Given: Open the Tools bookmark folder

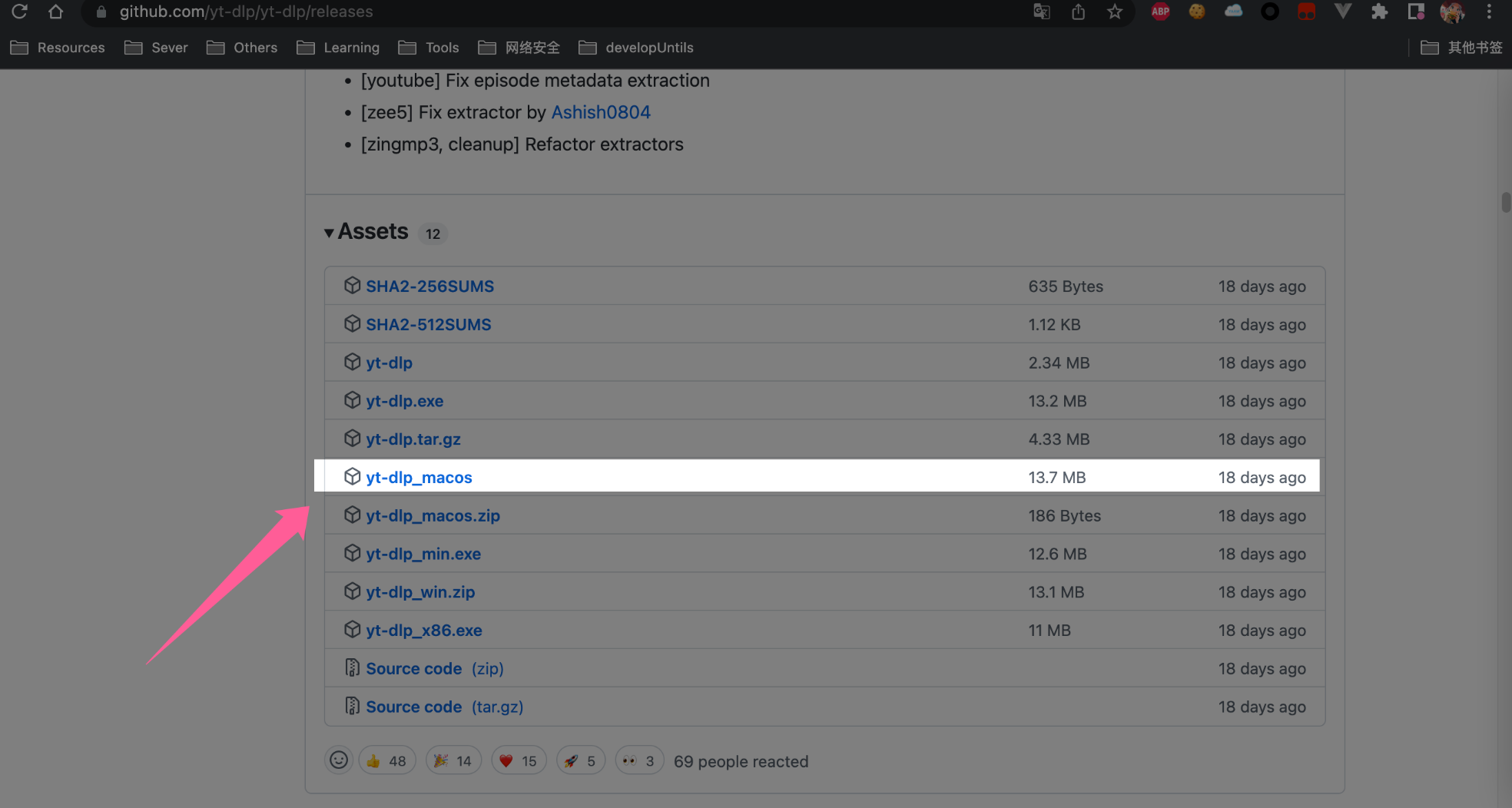Looking at the screenshot, I should [429, 48].
